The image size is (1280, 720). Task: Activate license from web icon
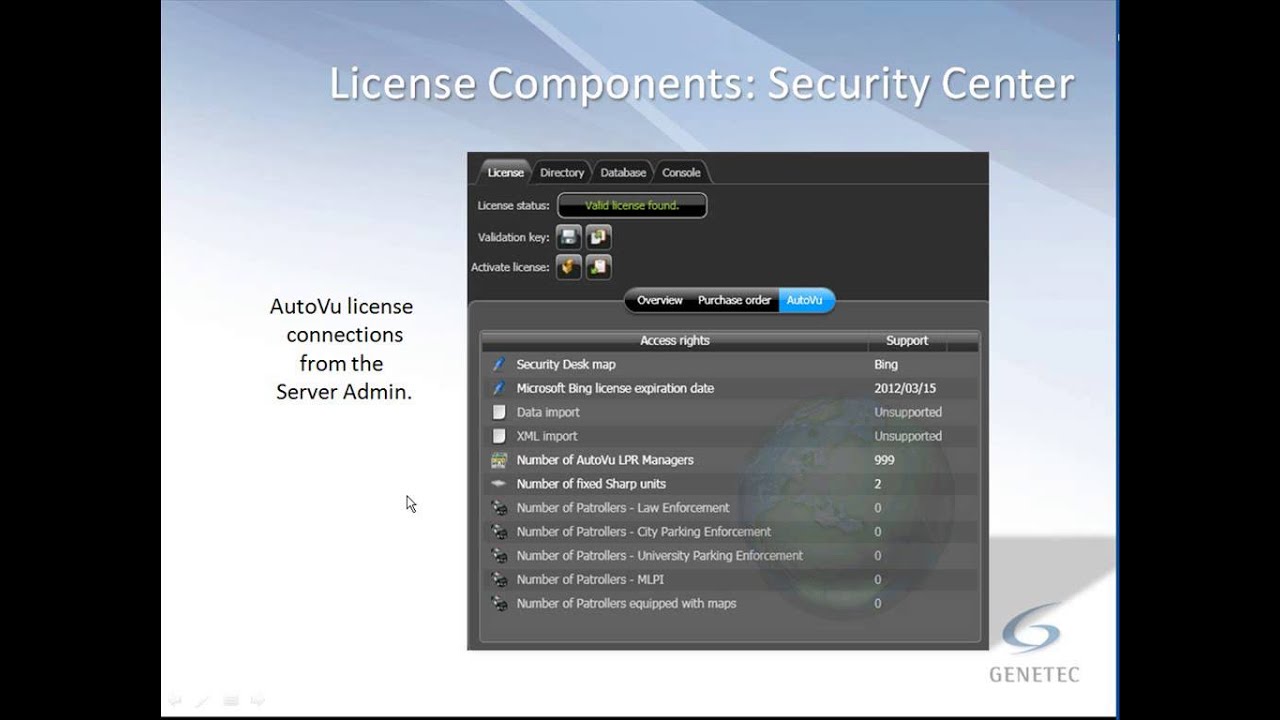[569, 267]
